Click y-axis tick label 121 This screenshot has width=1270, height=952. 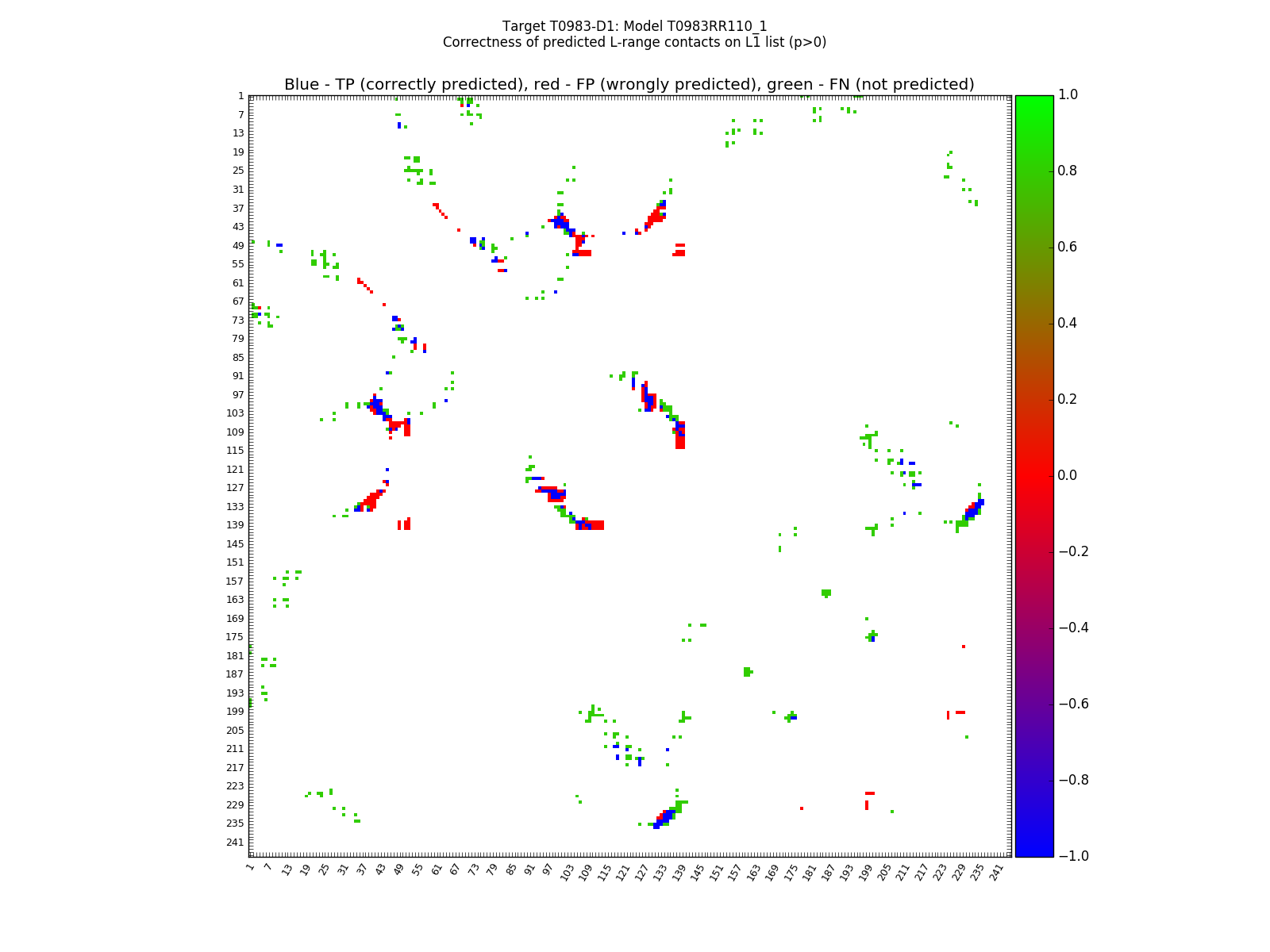point(235,470)
